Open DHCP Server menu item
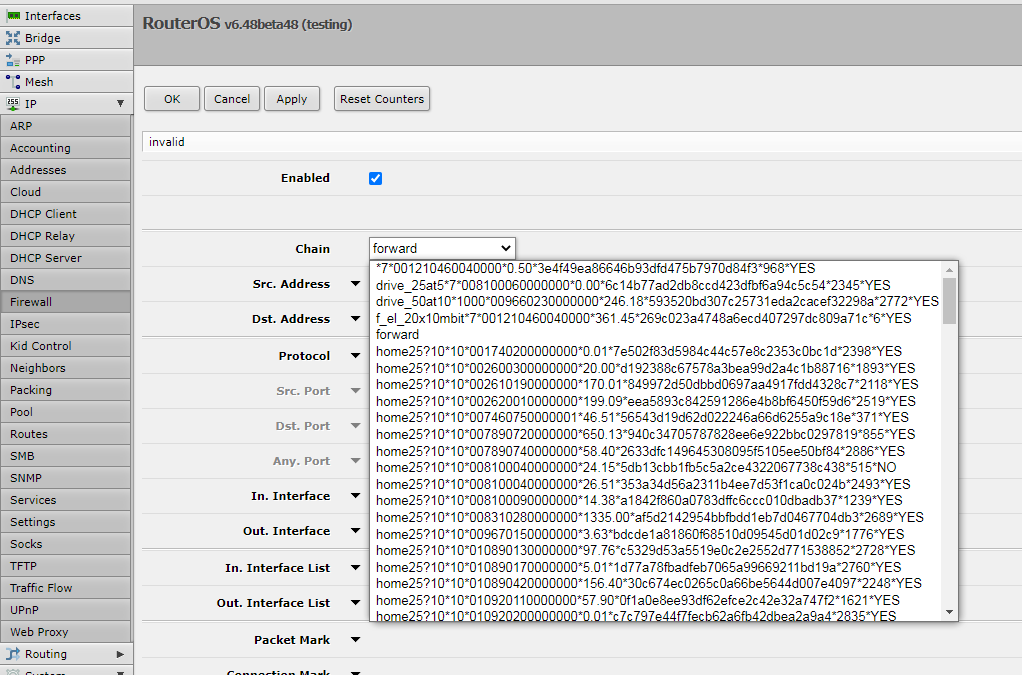Image resolution: width=1022 pixels, height=675 pixels. [x=66, y=258]
